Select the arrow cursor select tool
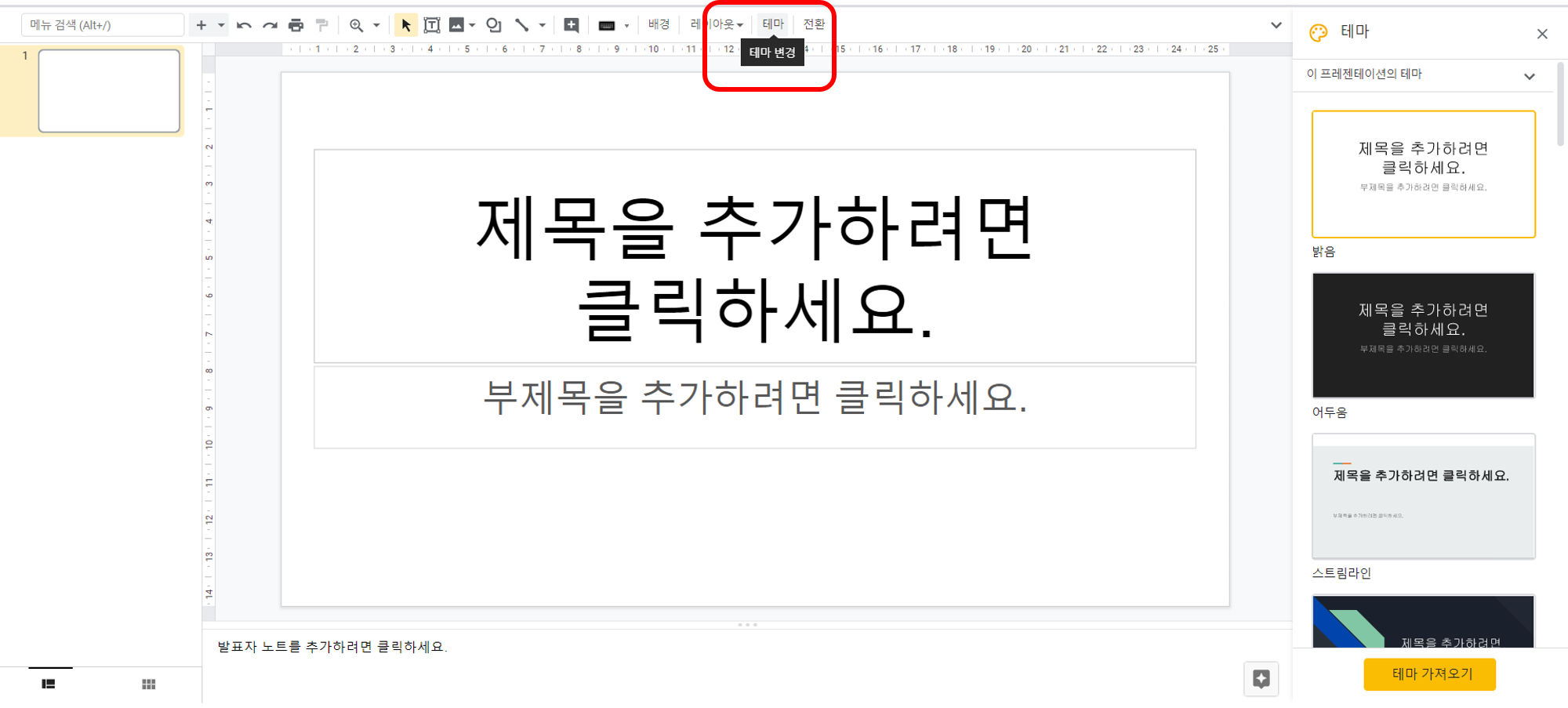 click(405, 25)
